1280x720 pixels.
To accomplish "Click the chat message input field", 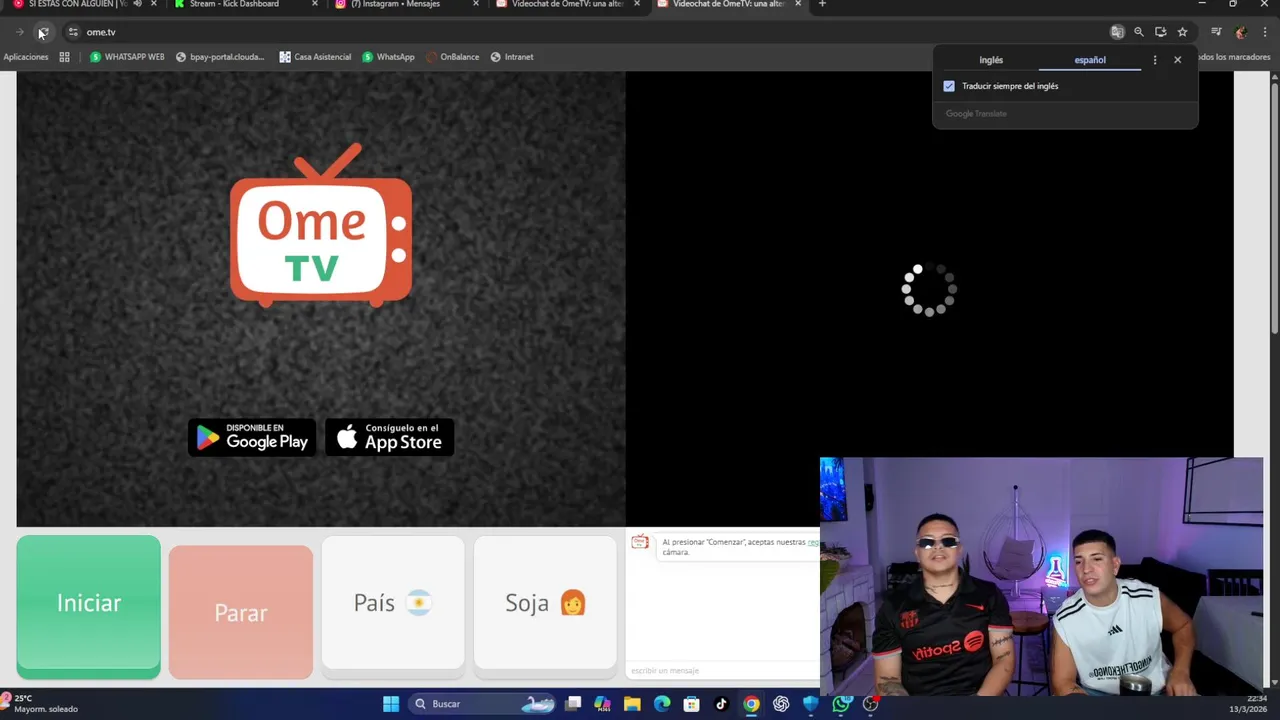I will [724, 670].
